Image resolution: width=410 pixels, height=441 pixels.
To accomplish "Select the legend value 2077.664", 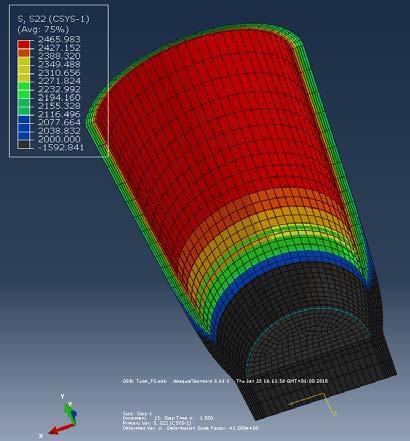I will tap(59, 122).
